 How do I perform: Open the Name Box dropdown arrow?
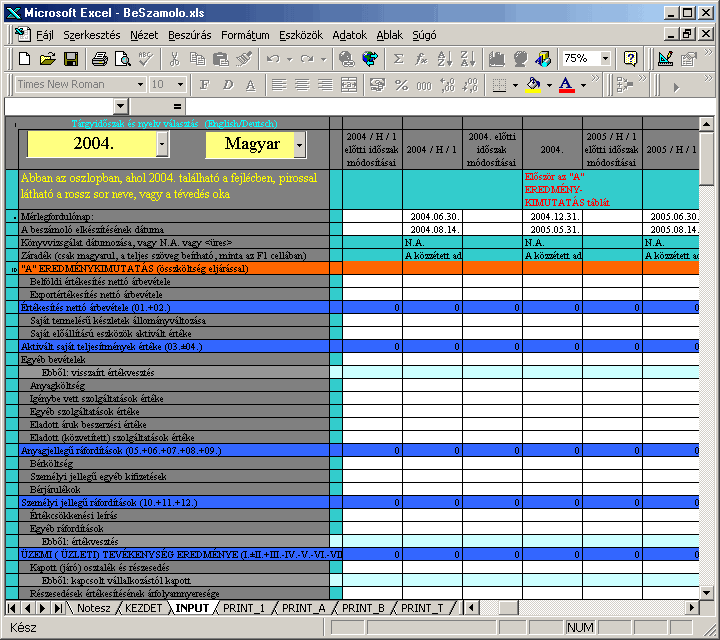point(120,106)
